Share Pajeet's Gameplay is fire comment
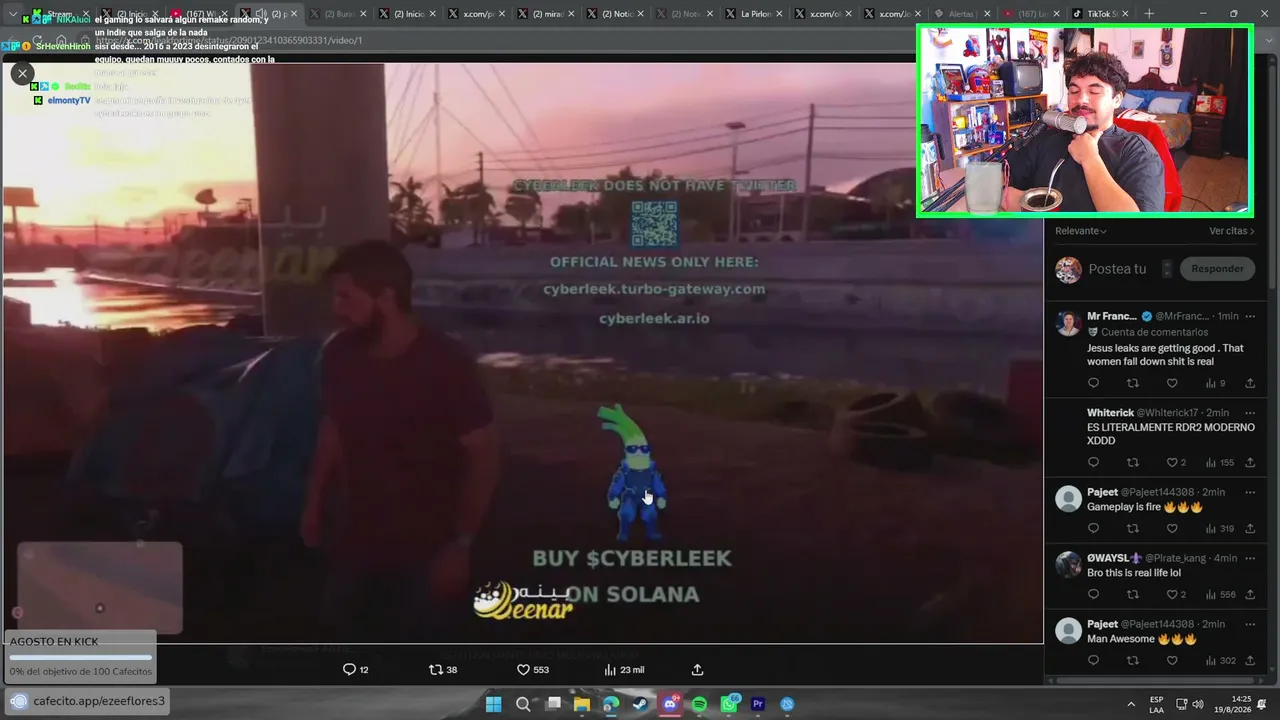Image resolution: width=1280 pixels, height=720 pixels. click(x=1250, y=528)
